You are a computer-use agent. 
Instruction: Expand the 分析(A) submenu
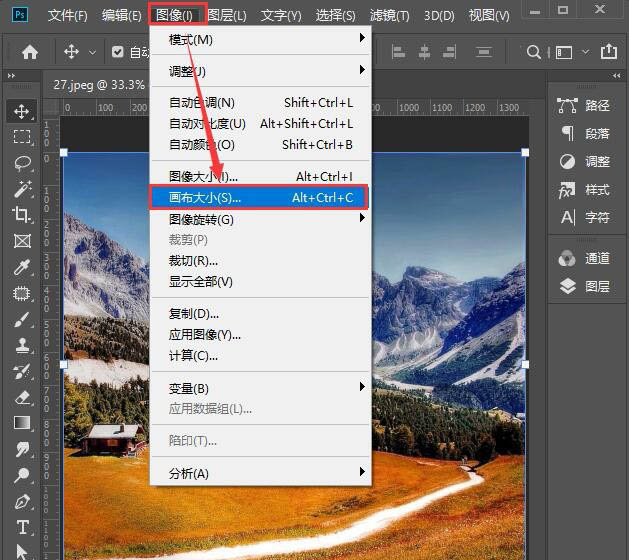click(x=260, y=473)
